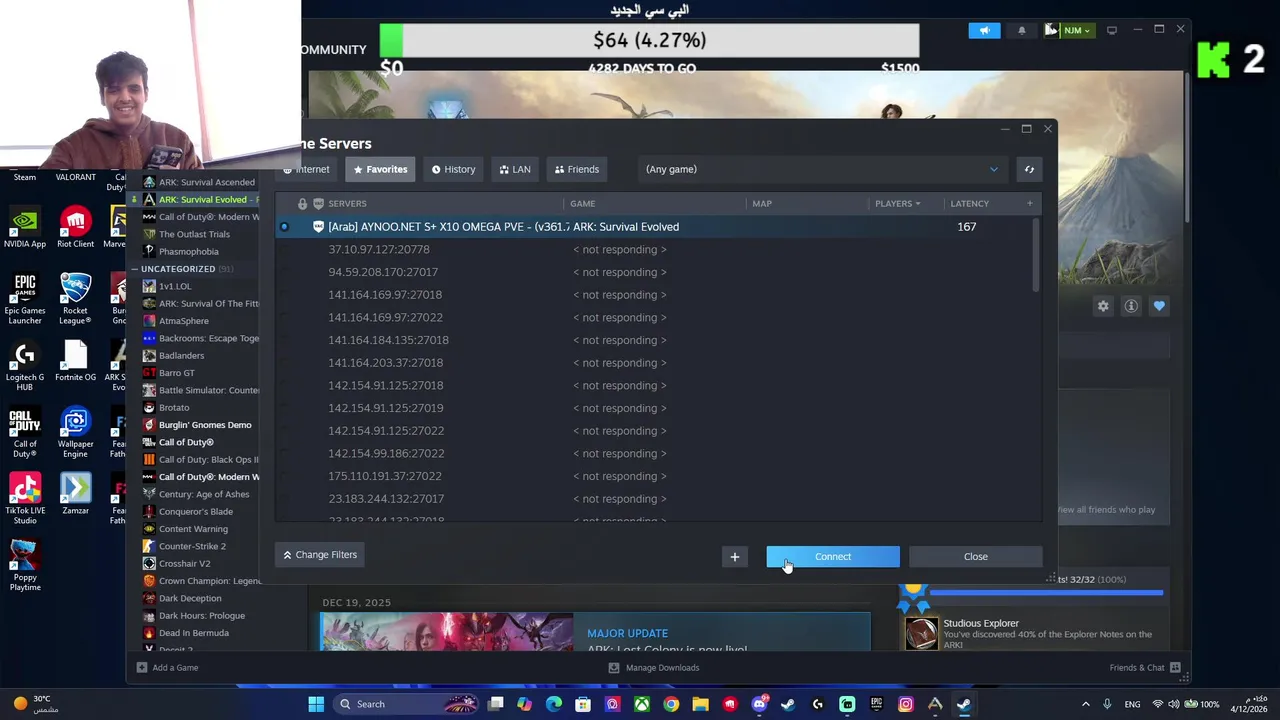Open Fortnite OG desktop file
Screen dimensions: 1280x720
(75, 361)
